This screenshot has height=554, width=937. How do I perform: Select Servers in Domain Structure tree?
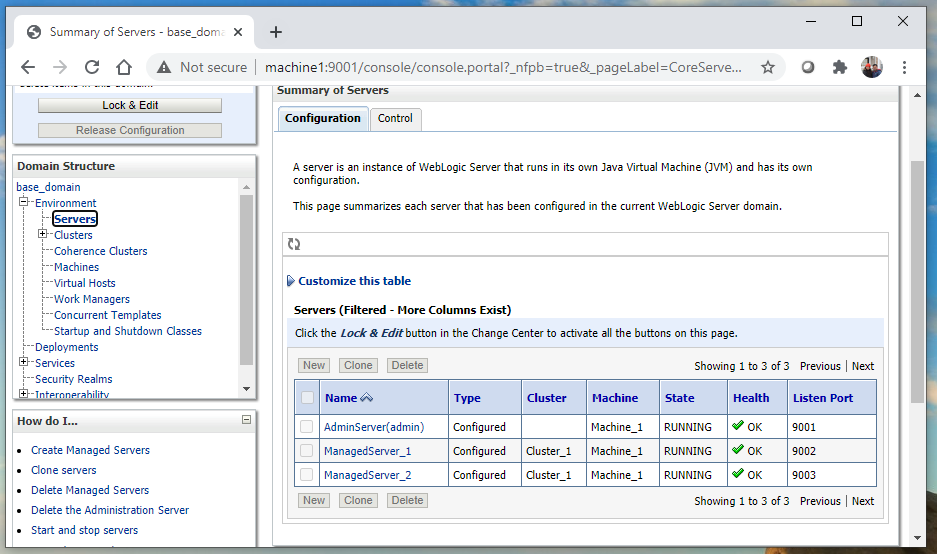(x=75, y=219)
